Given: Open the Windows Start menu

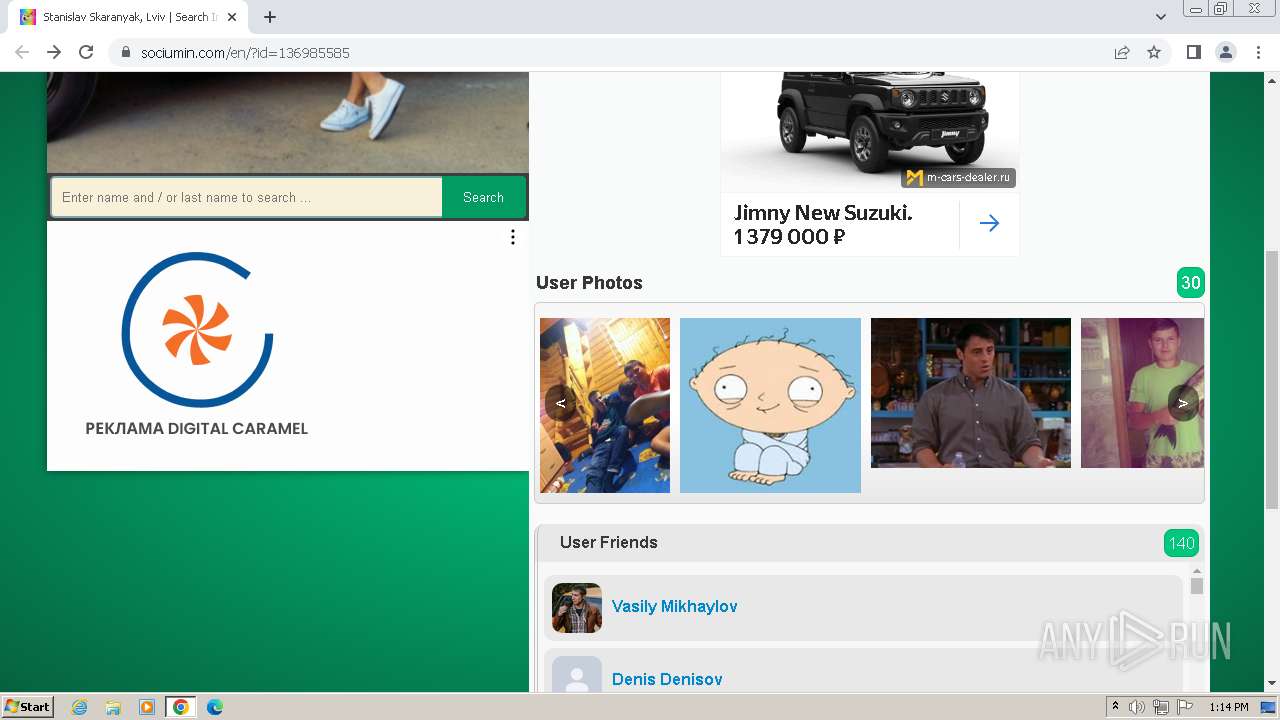Looking at the screenshot, I should click(x=28, y=707).
